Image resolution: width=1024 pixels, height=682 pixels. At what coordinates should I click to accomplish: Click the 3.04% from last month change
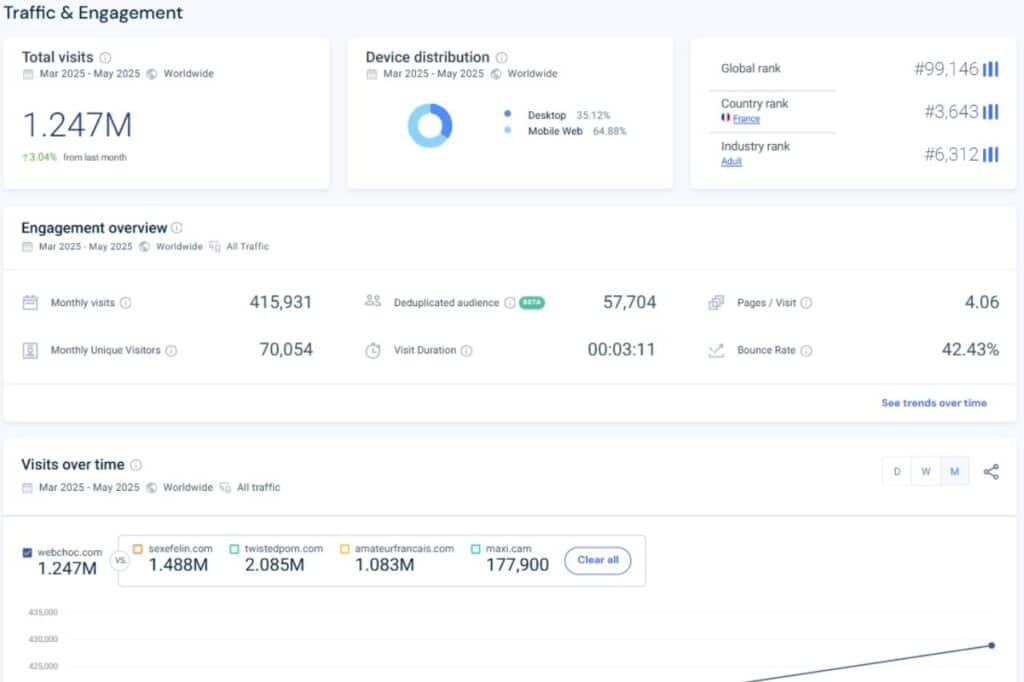tap(74, 157)
